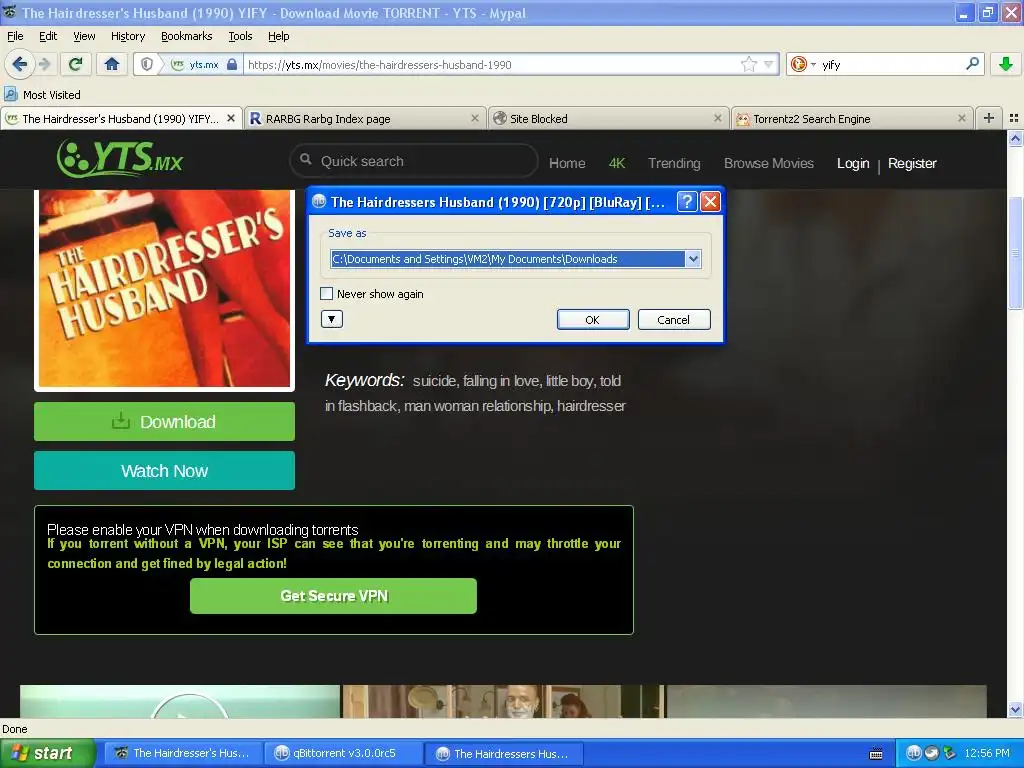Open the View menu
This screenshot has height=768, width=1024.
coord(84,36)
